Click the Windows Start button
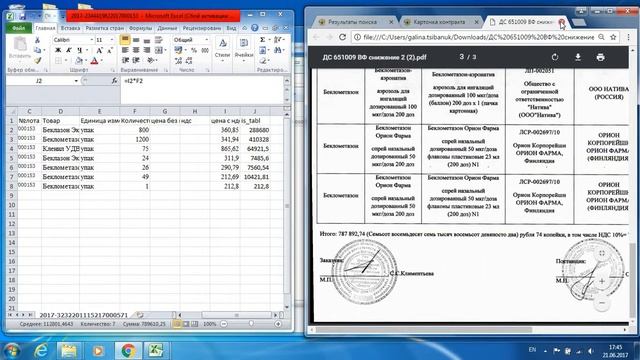The width and height of the screenshot is (640, 360). 11,351
